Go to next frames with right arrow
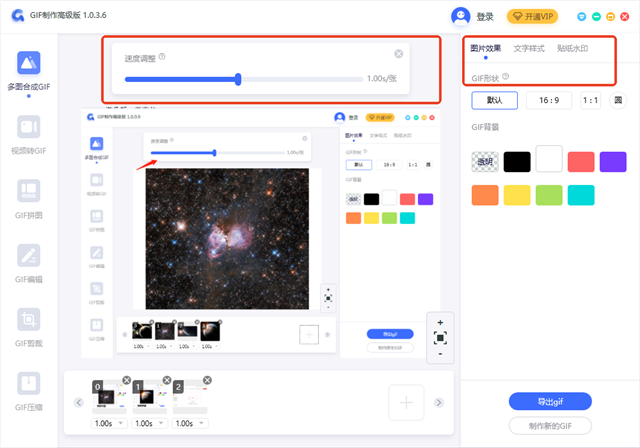 (x=439, y=403)
